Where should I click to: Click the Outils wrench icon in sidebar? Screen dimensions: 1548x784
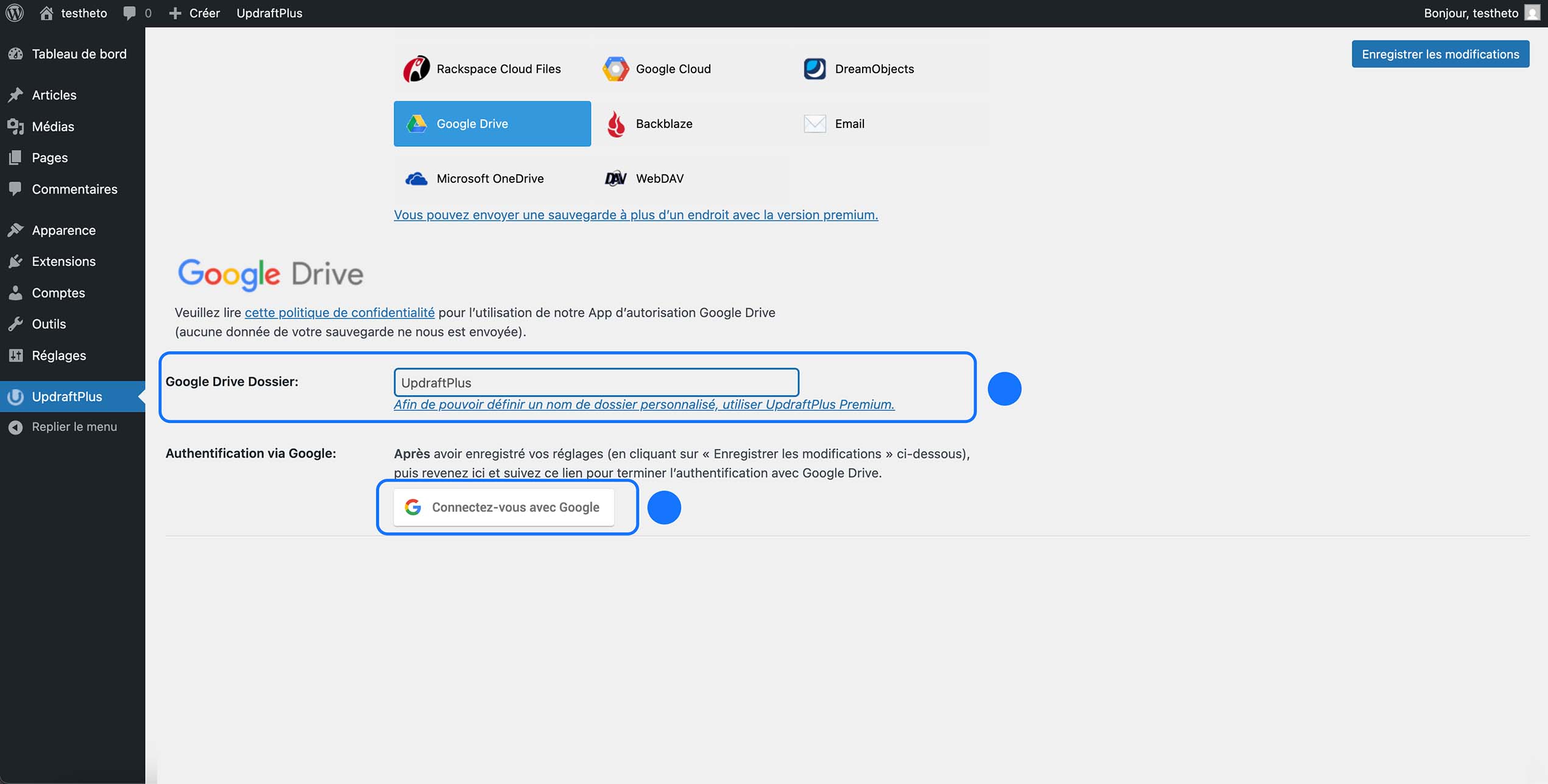click(16, 323)
